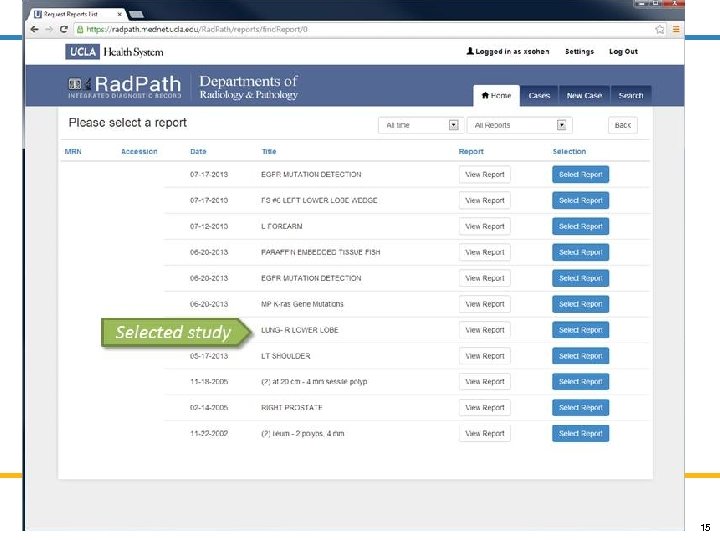The width and height of the screenshot is (720, 540).
Task: Select Report for LT SHOULDER
Action: (x=580, y=356)
